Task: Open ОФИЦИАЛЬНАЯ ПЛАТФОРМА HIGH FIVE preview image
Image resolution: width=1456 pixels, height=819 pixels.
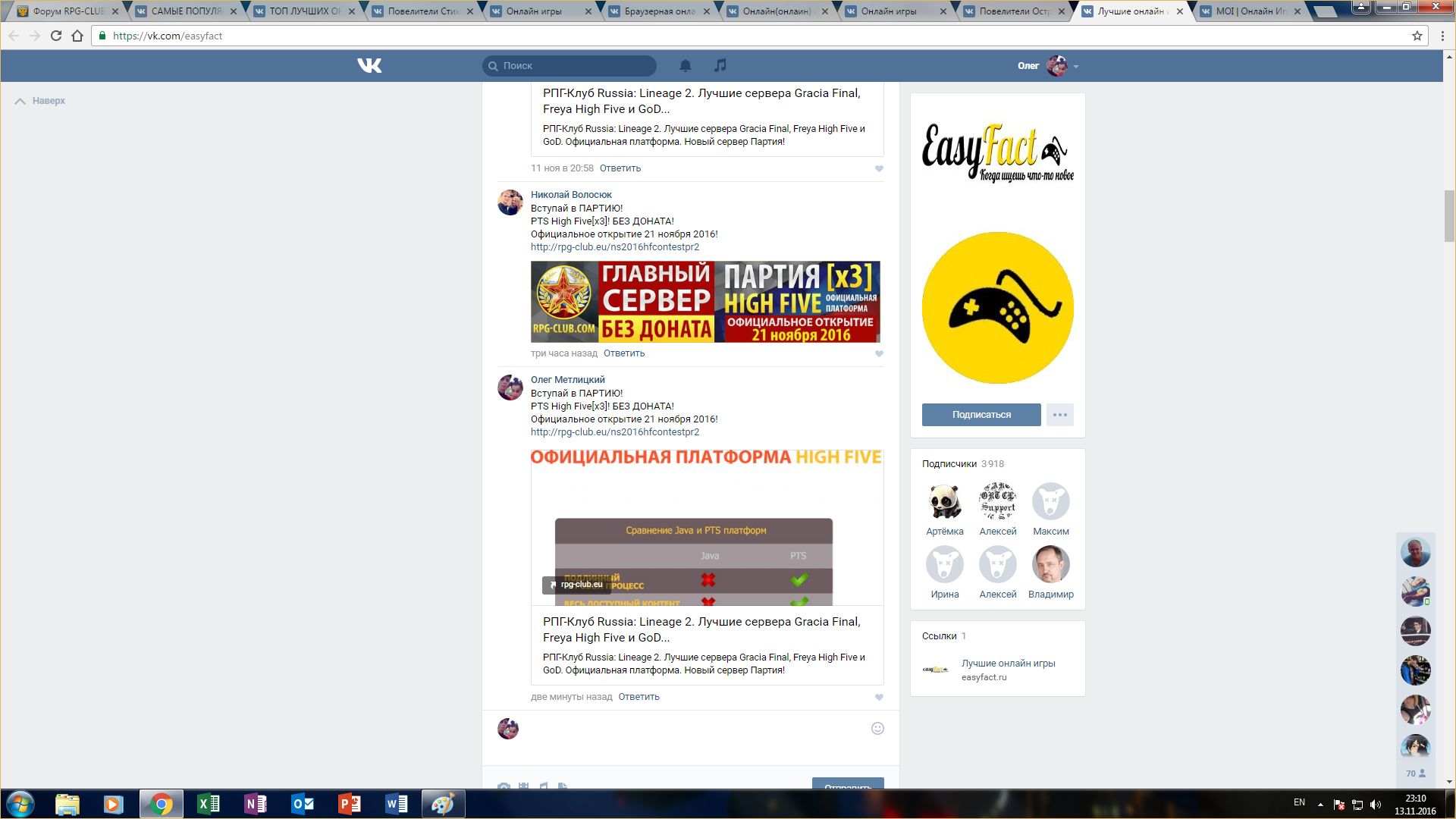Action: pyautogui.click(x=708, y=527)
